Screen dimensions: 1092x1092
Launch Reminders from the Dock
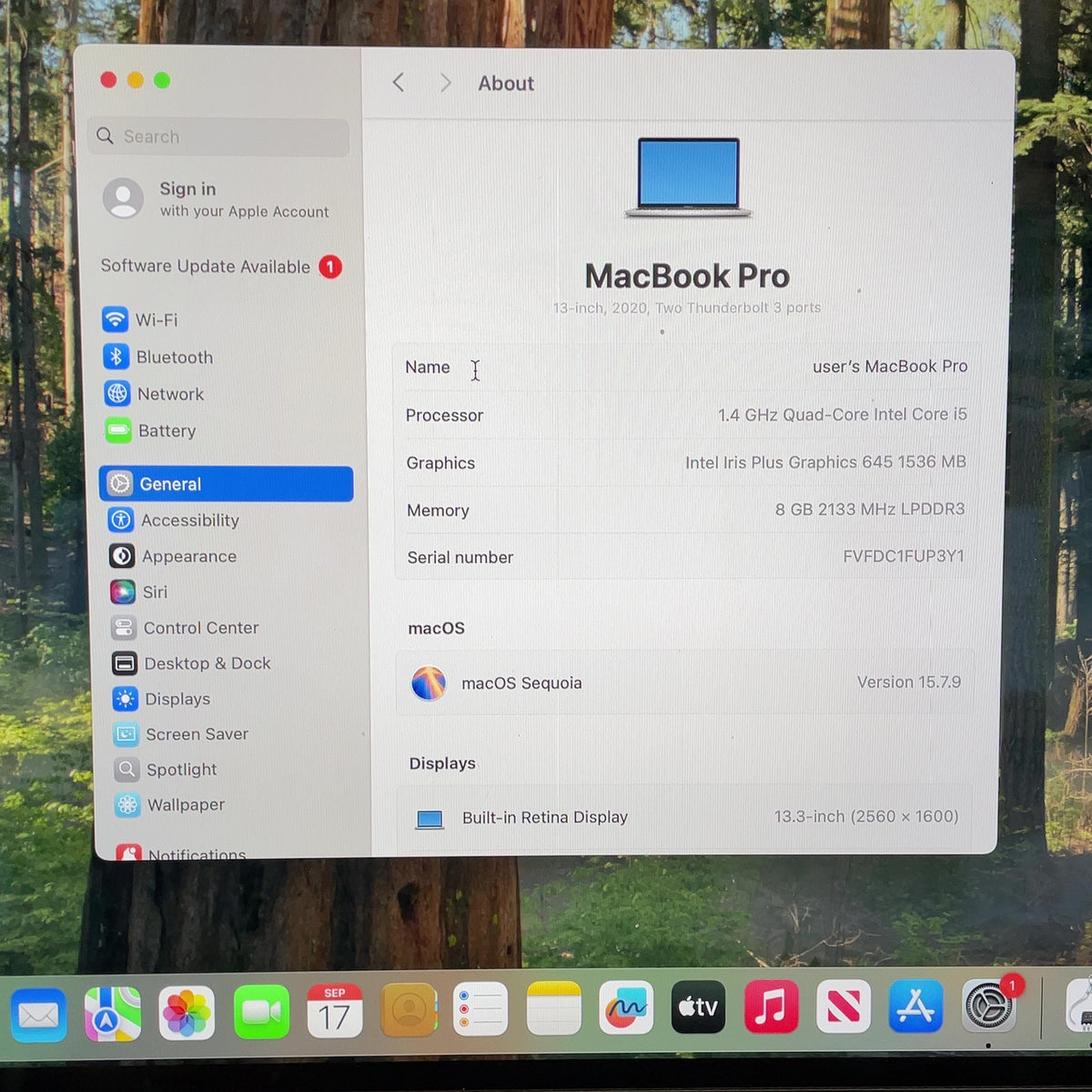[480, 1008]
